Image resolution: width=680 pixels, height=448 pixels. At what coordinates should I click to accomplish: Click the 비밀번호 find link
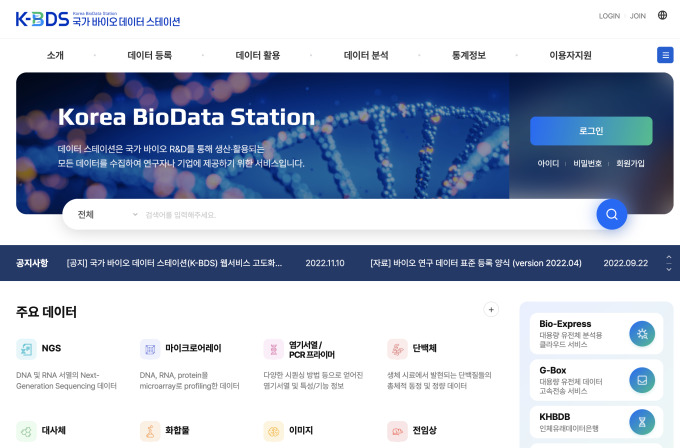click(x=587, y=164)
